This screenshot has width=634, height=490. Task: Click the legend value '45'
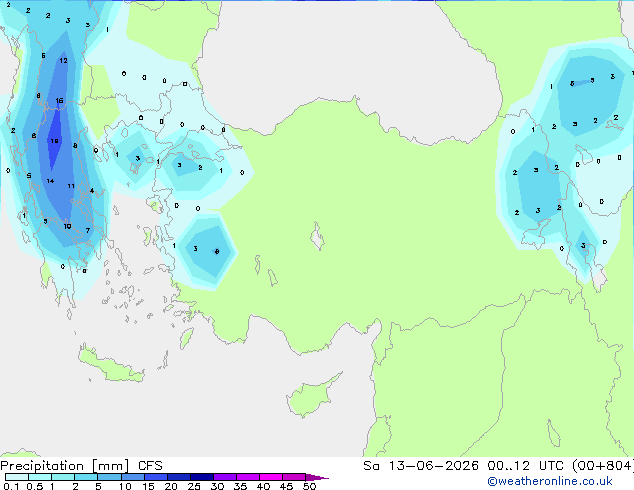pos(286,486)
